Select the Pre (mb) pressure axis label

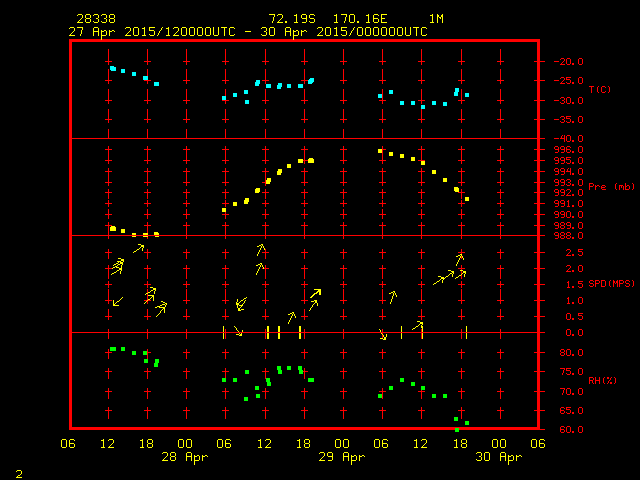611,187
